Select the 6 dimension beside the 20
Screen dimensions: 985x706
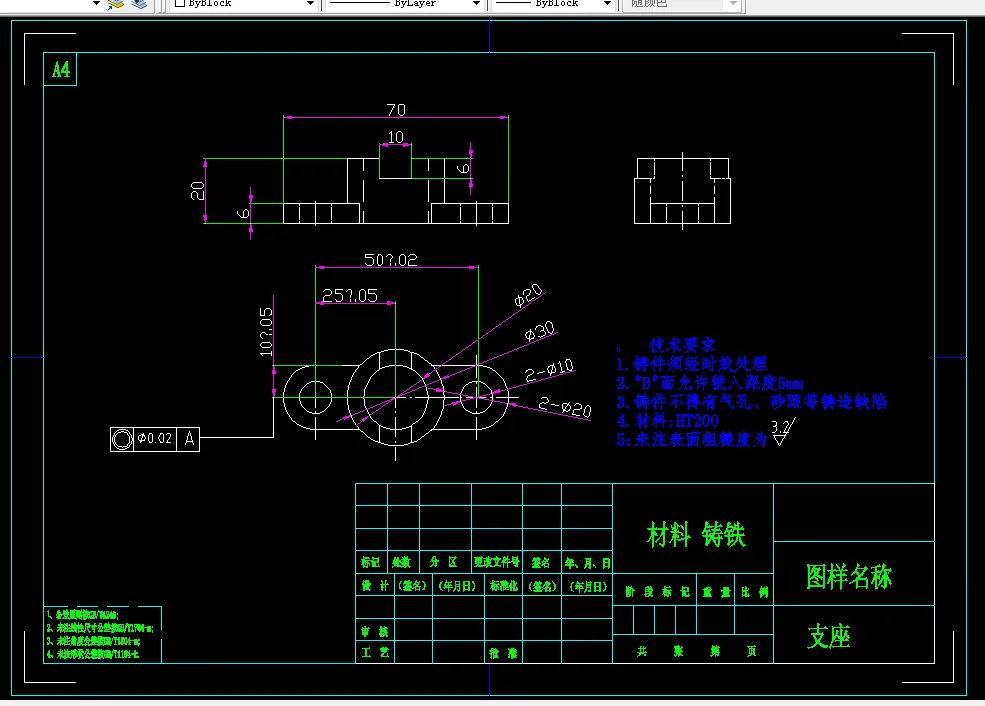tap(243, 214)
